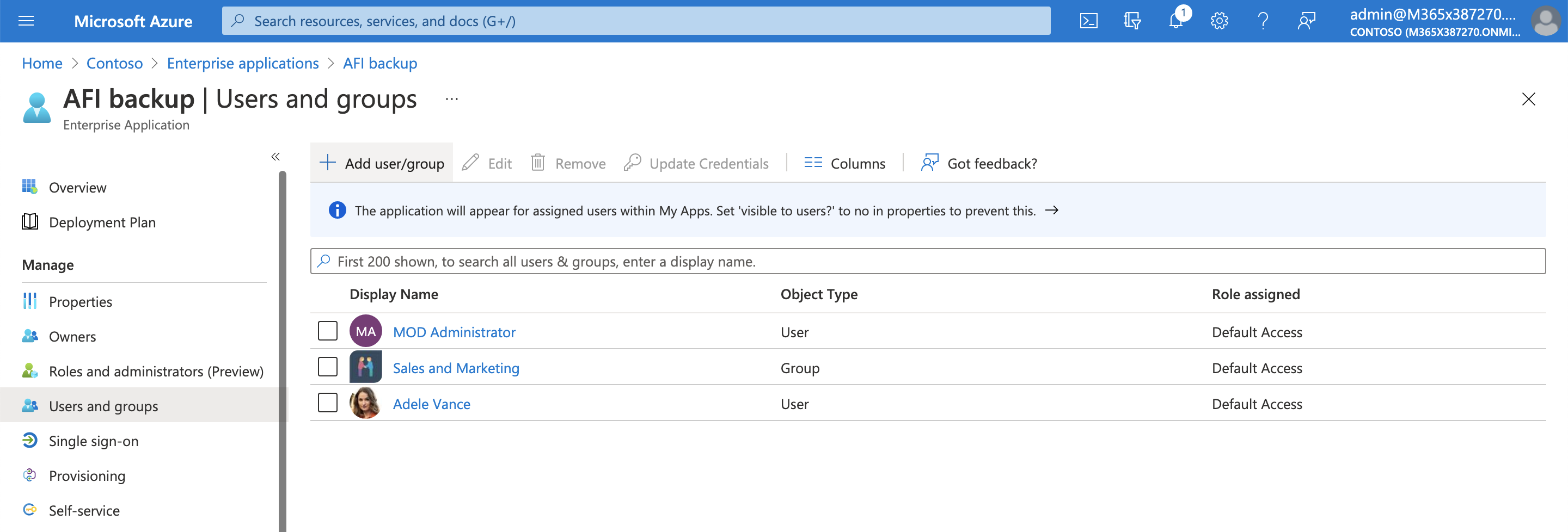Focus the users and groups search box
This screenshot has height=532, width=1568.
coord(928,262)
